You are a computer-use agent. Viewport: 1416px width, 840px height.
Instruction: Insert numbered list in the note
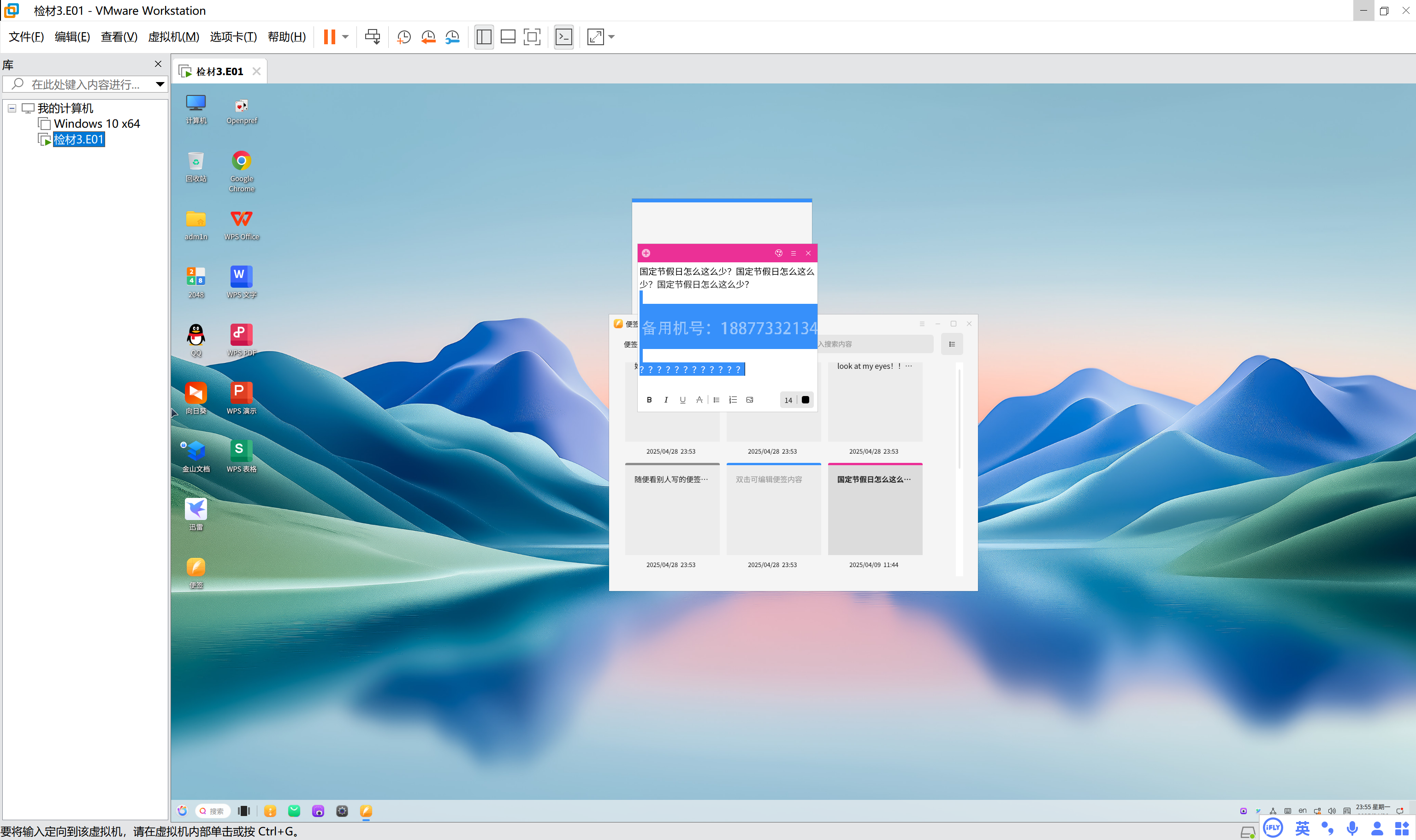[x=733, y=400]
